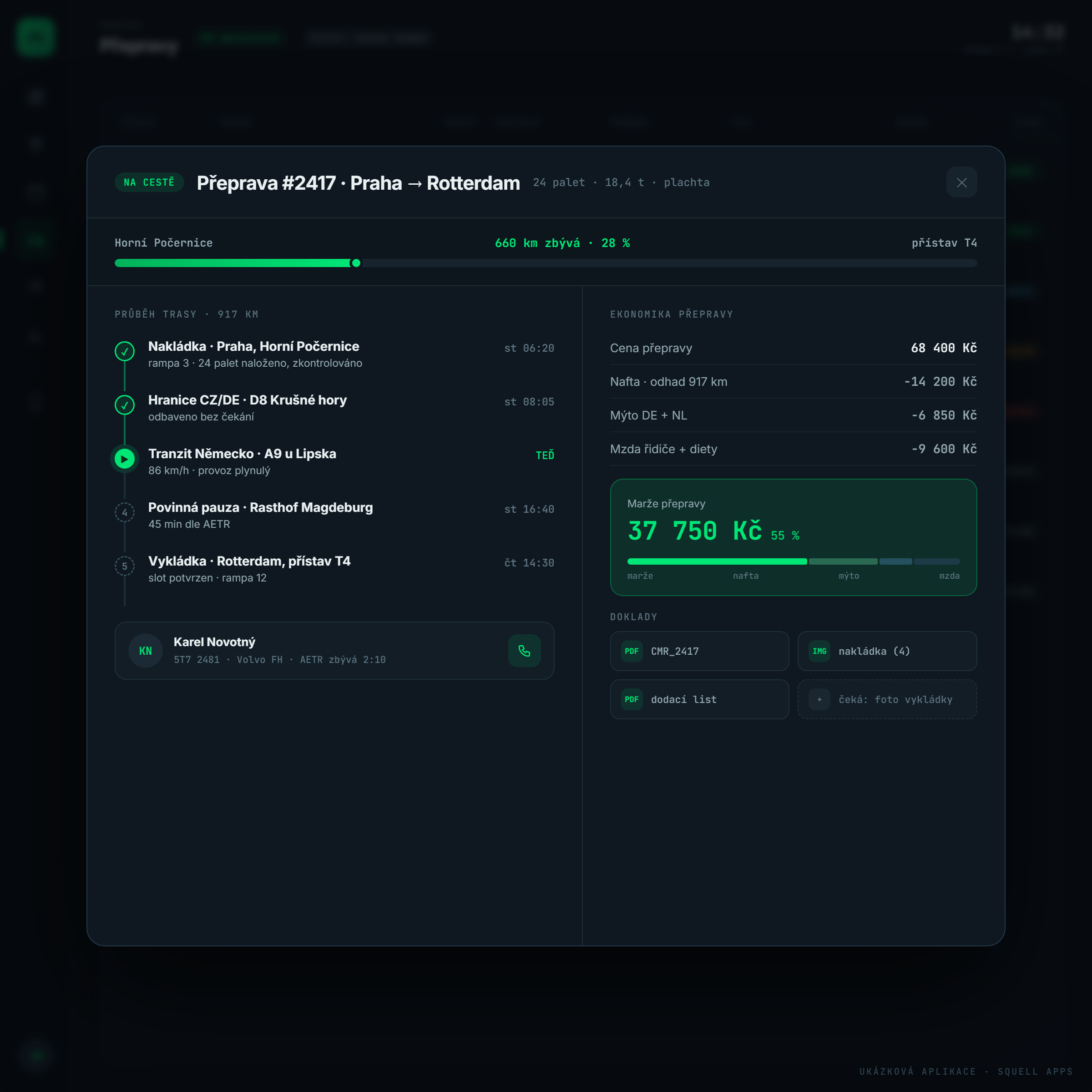Select 'Nakládka · Praha, Horní Počernice' route step
Viewport: 1092px width, 1092px height.
[x=334, y=354]
